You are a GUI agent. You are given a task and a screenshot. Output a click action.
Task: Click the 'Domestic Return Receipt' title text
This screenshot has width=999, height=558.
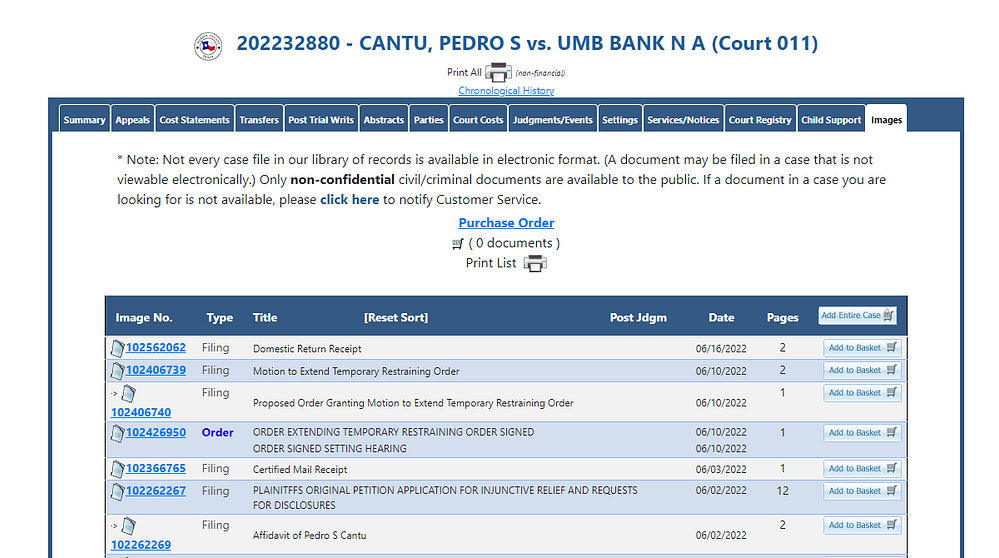coord(307,348)
